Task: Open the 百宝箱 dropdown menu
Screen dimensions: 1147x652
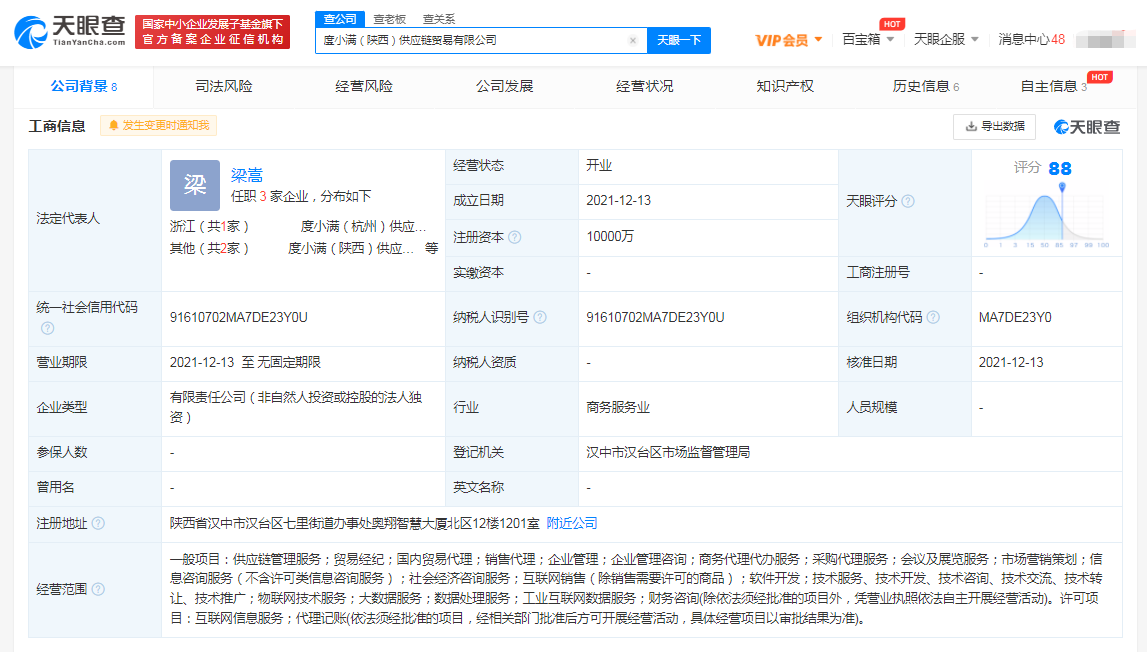Action: pos(867,40)
